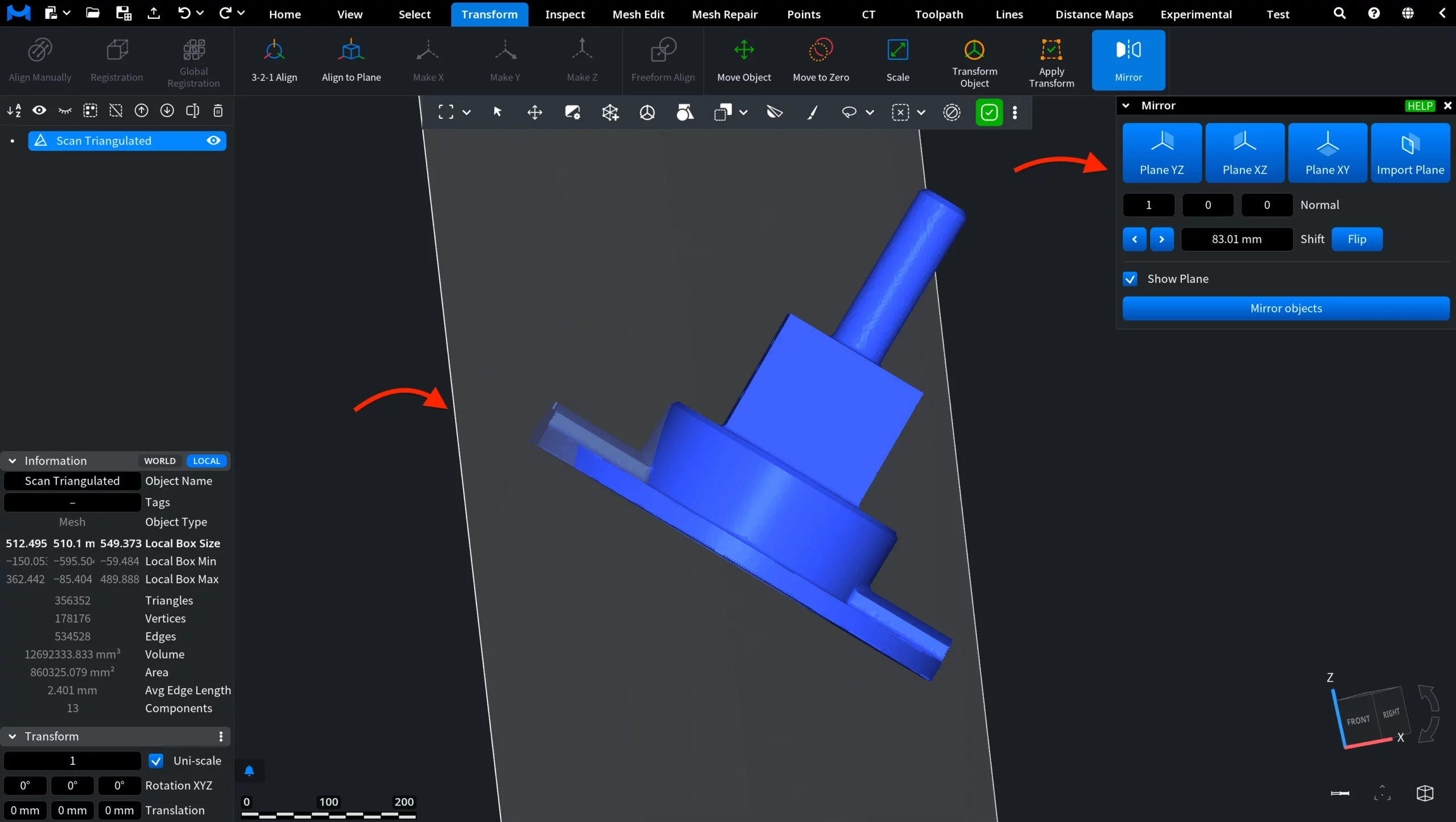Open the Scale tool
The height and width of the screenshot is (822, 1456).
(x=897, y=60)
